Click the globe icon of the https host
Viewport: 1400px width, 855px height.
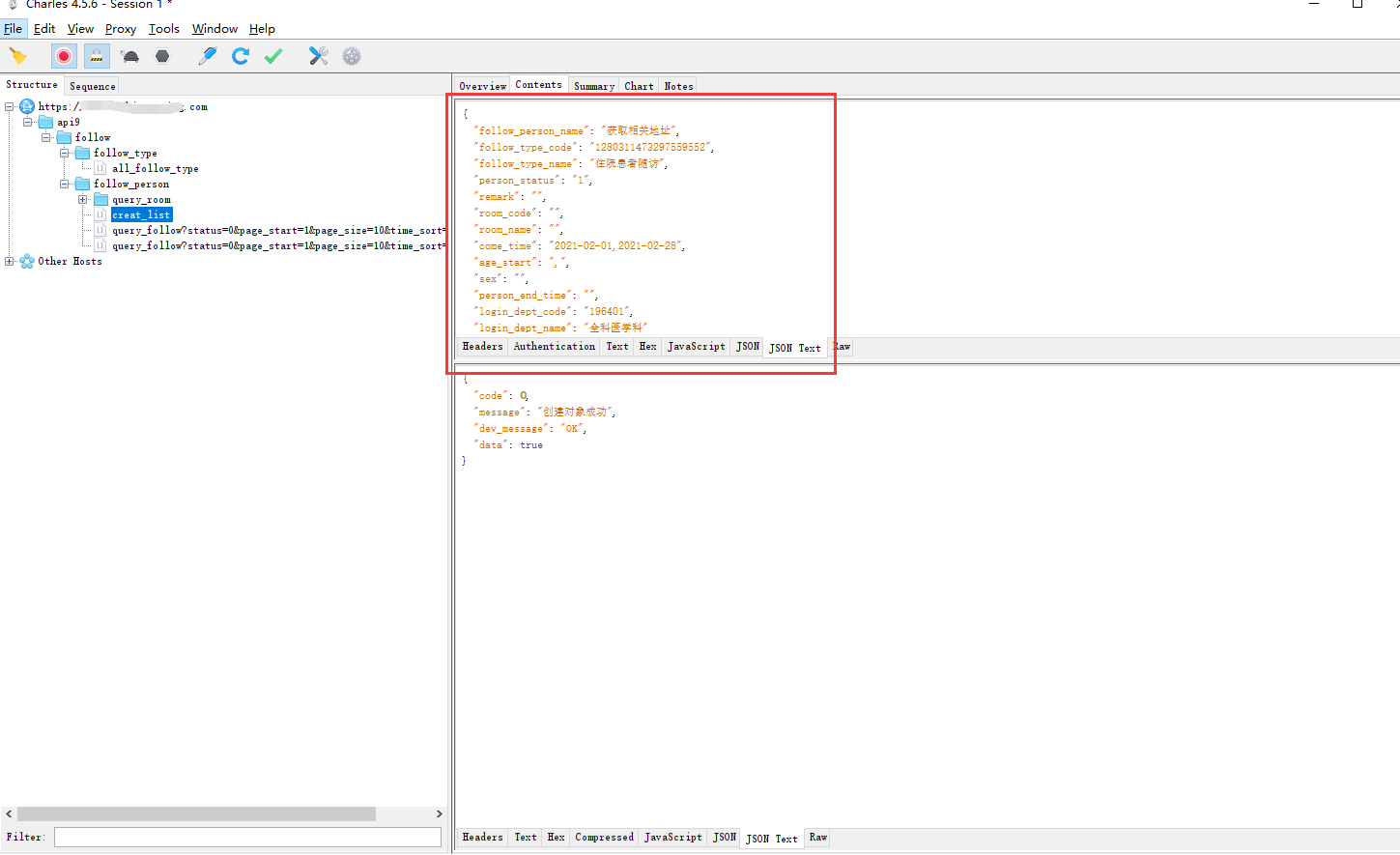point(27,106)
